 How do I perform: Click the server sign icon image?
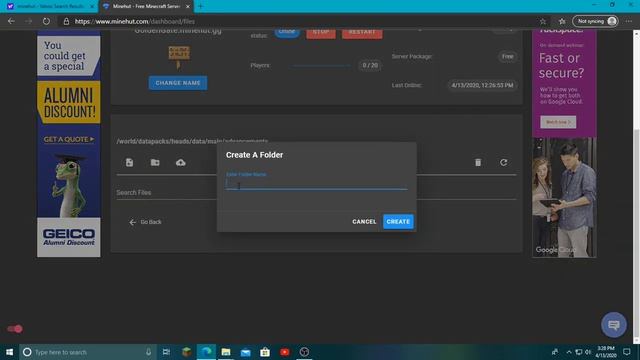[x=178, y=57]
